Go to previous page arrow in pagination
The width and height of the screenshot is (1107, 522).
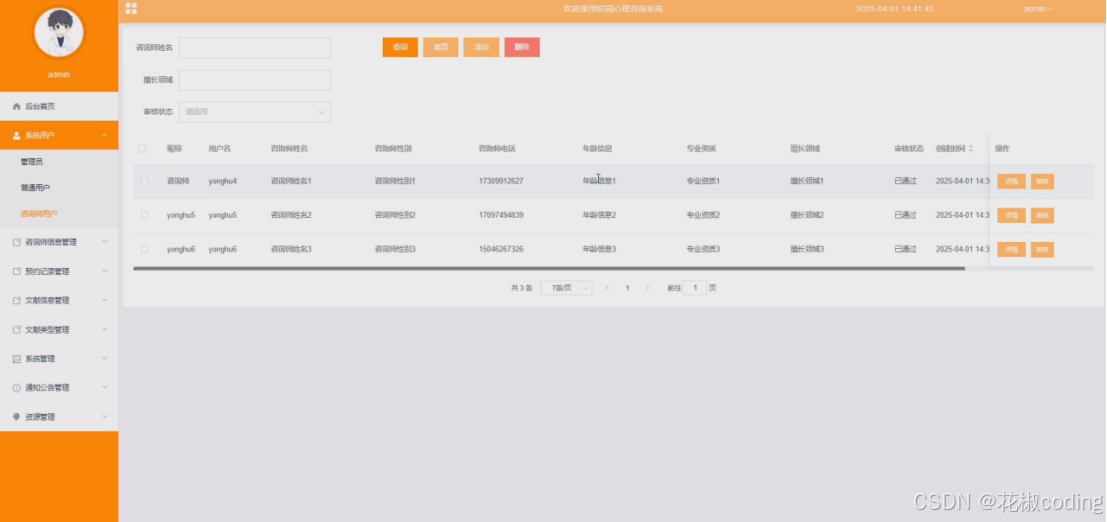point(607,288)
